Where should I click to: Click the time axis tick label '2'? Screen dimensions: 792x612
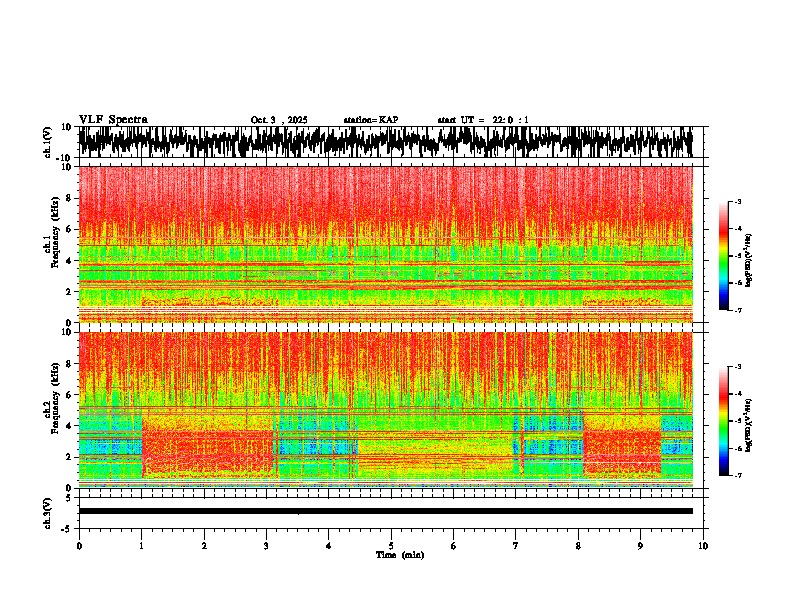pos(204,546)
